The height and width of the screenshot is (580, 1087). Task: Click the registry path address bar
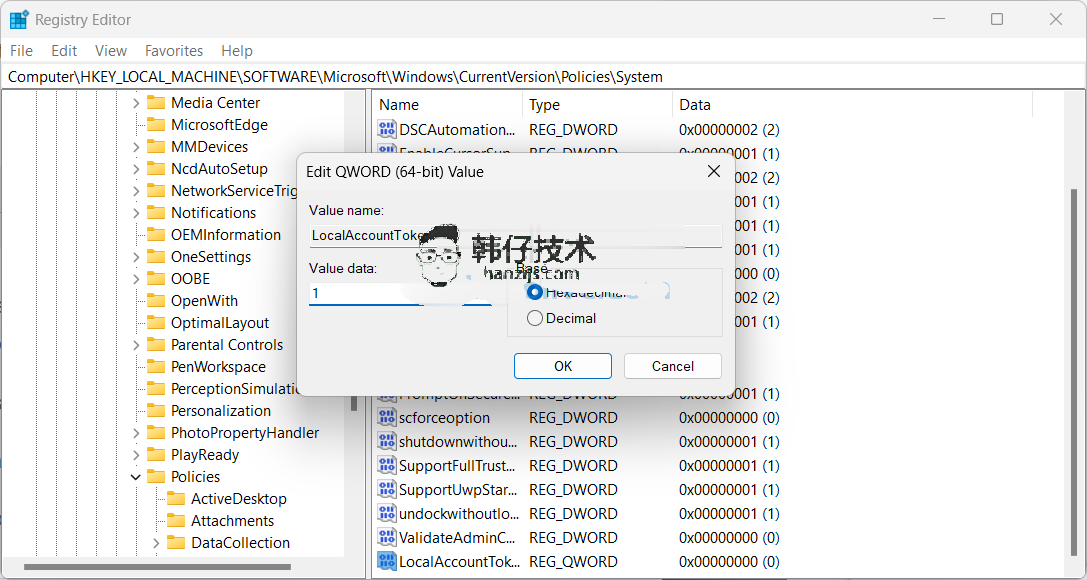point(544,77)
